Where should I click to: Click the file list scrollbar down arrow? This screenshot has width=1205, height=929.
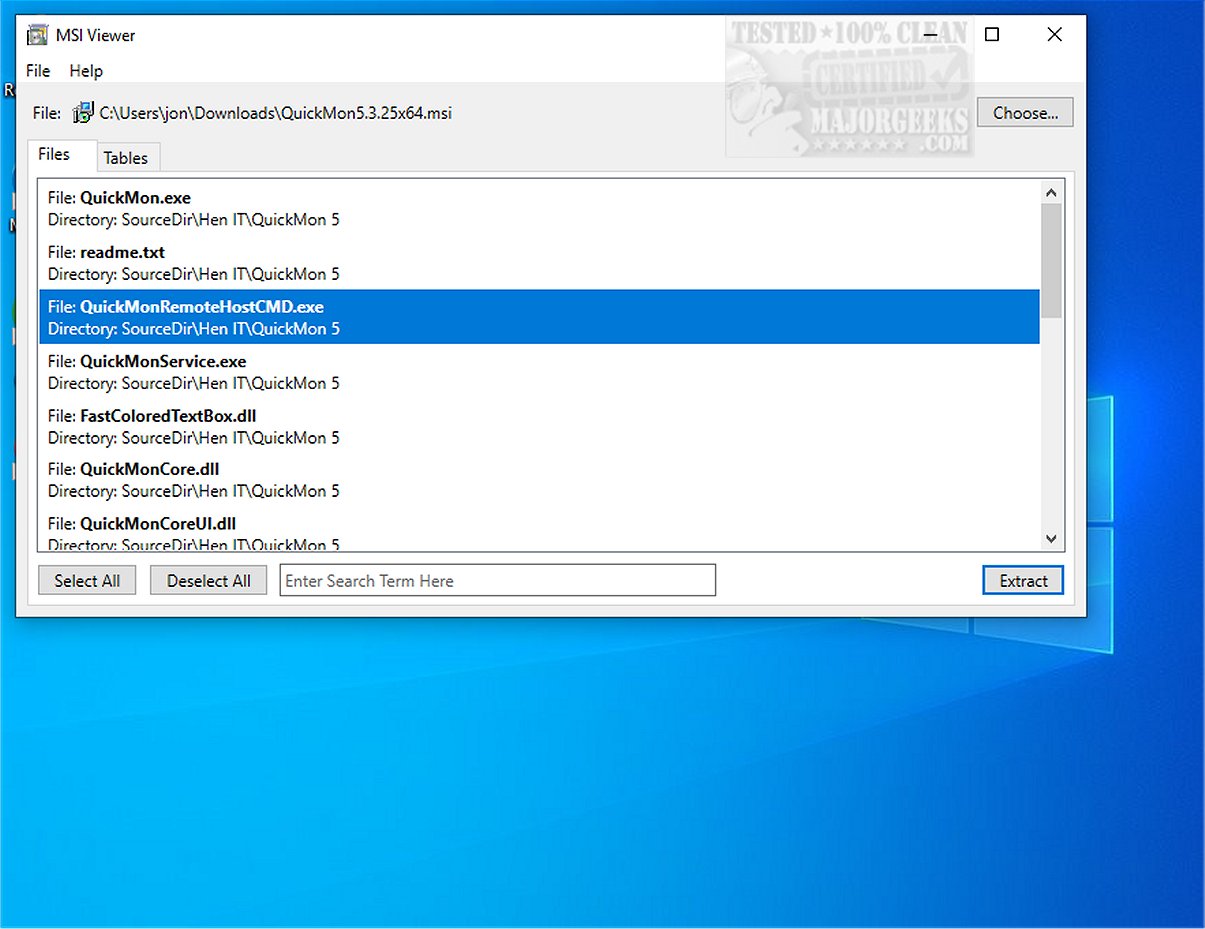1051,539
